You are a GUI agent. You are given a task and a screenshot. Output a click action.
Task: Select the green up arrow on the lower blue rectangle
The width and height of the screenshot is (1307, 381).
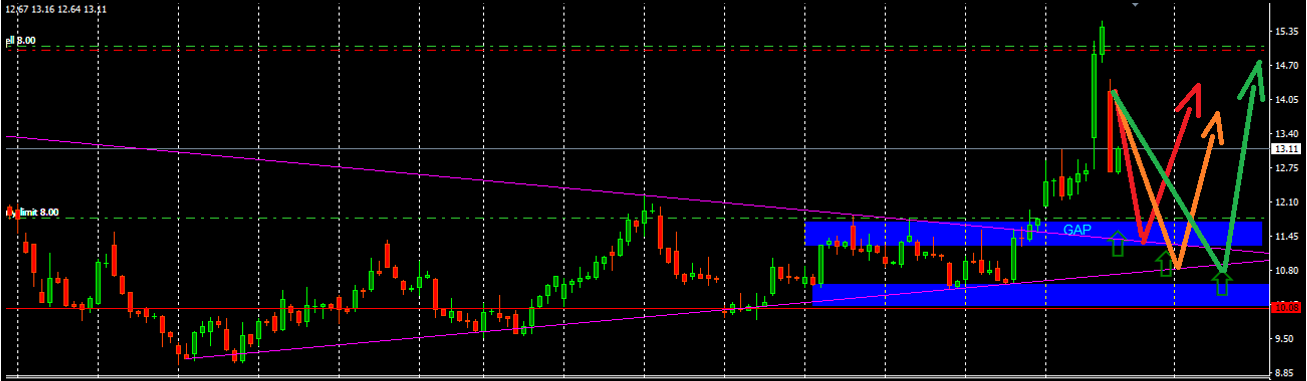[x=1221, y=283]
